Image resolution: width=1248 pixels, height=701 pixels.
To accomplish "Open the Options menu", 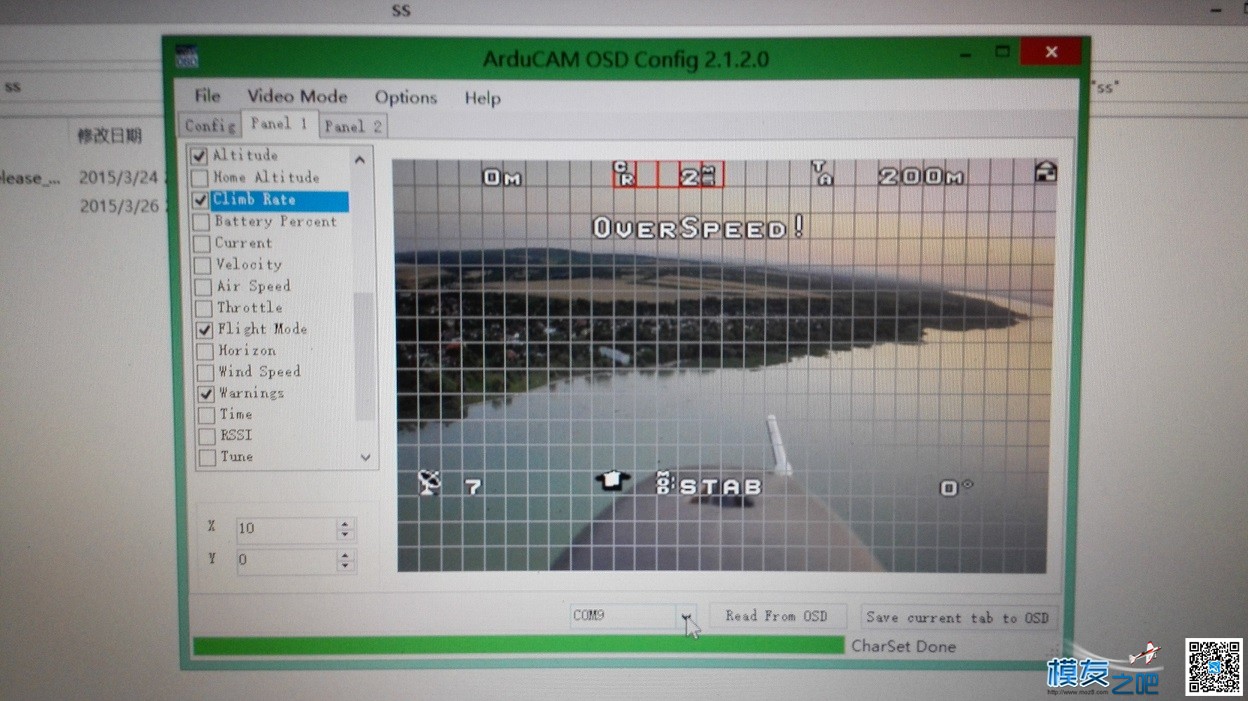I will click(405, 98).
